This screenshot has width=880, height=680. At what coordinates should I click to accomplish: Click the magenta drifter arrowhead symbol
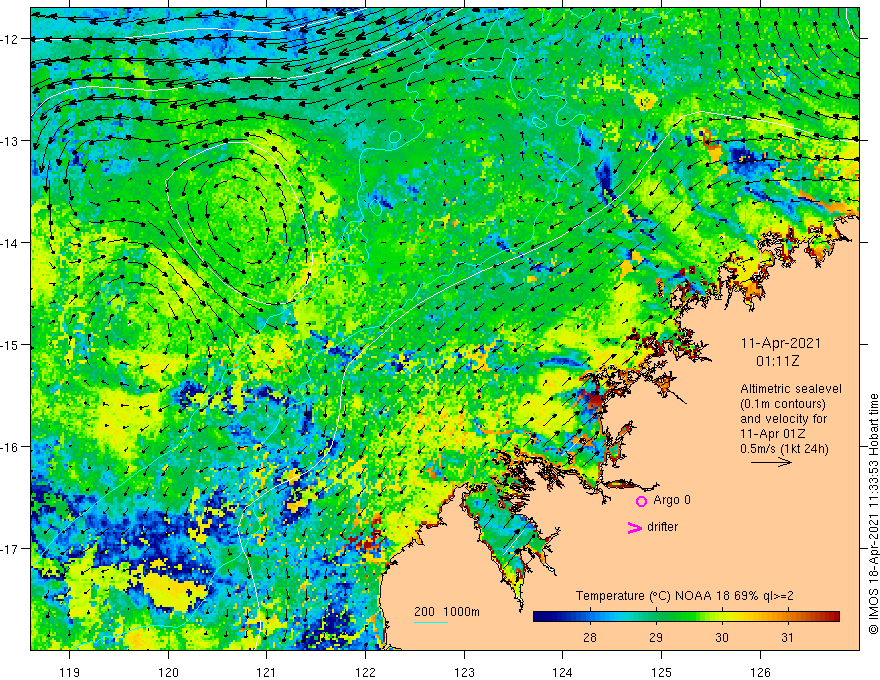pyautogui.click(x=635, y=527)
